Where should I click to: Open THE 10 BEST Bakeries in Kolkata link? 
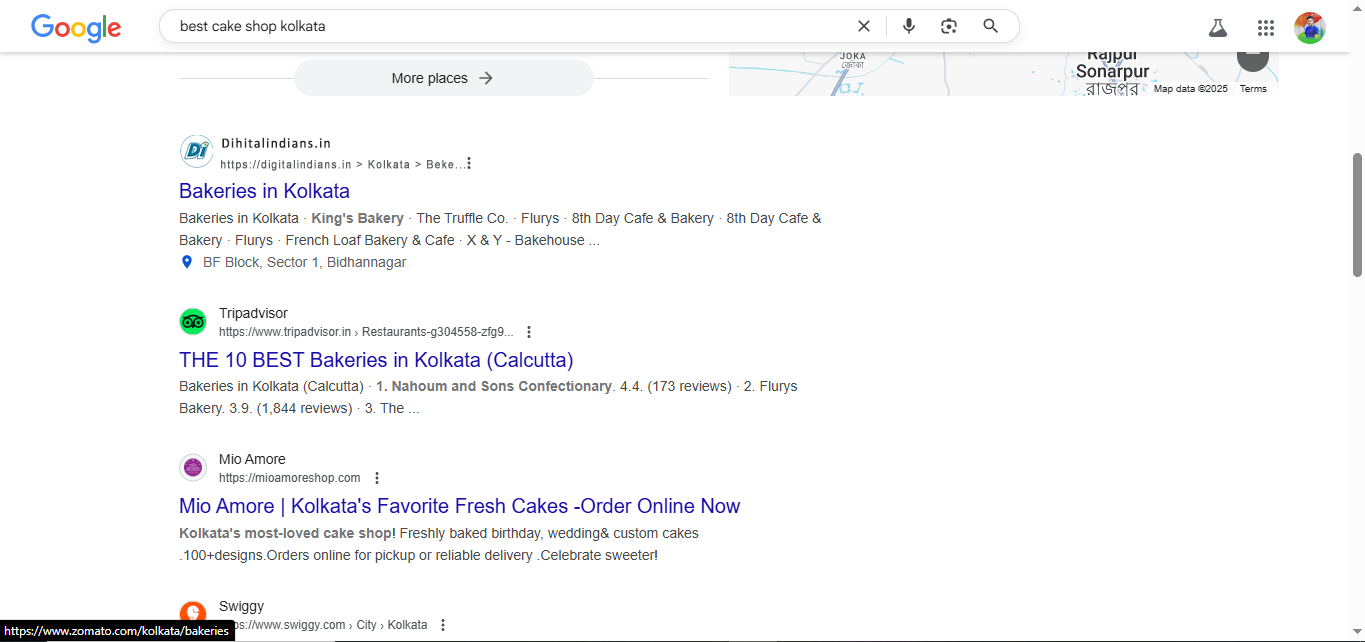click(x=376, y=360)
